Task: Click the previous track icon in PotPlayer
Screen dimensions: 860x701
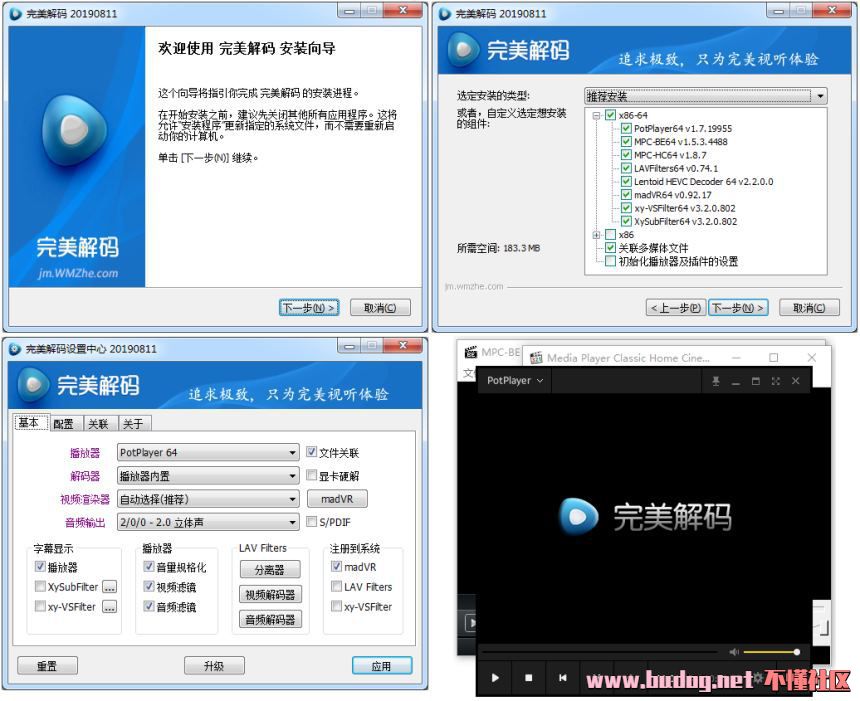Action: point(562,678)
